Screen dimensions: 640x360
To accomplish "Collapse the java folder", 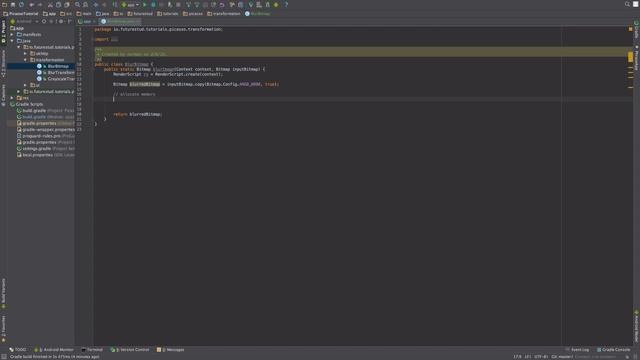I will point(12,41).
